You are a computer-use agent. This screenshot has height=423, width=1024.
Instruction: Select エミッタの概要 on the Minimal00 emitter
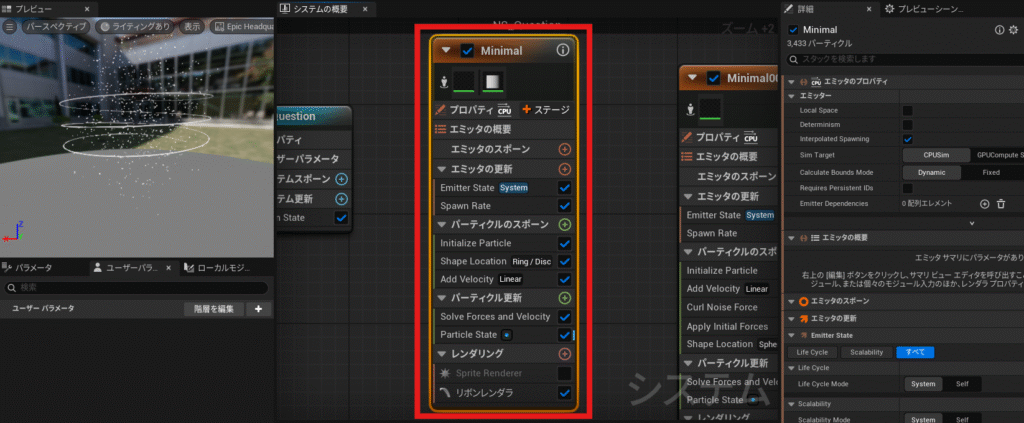pos(728,157)
